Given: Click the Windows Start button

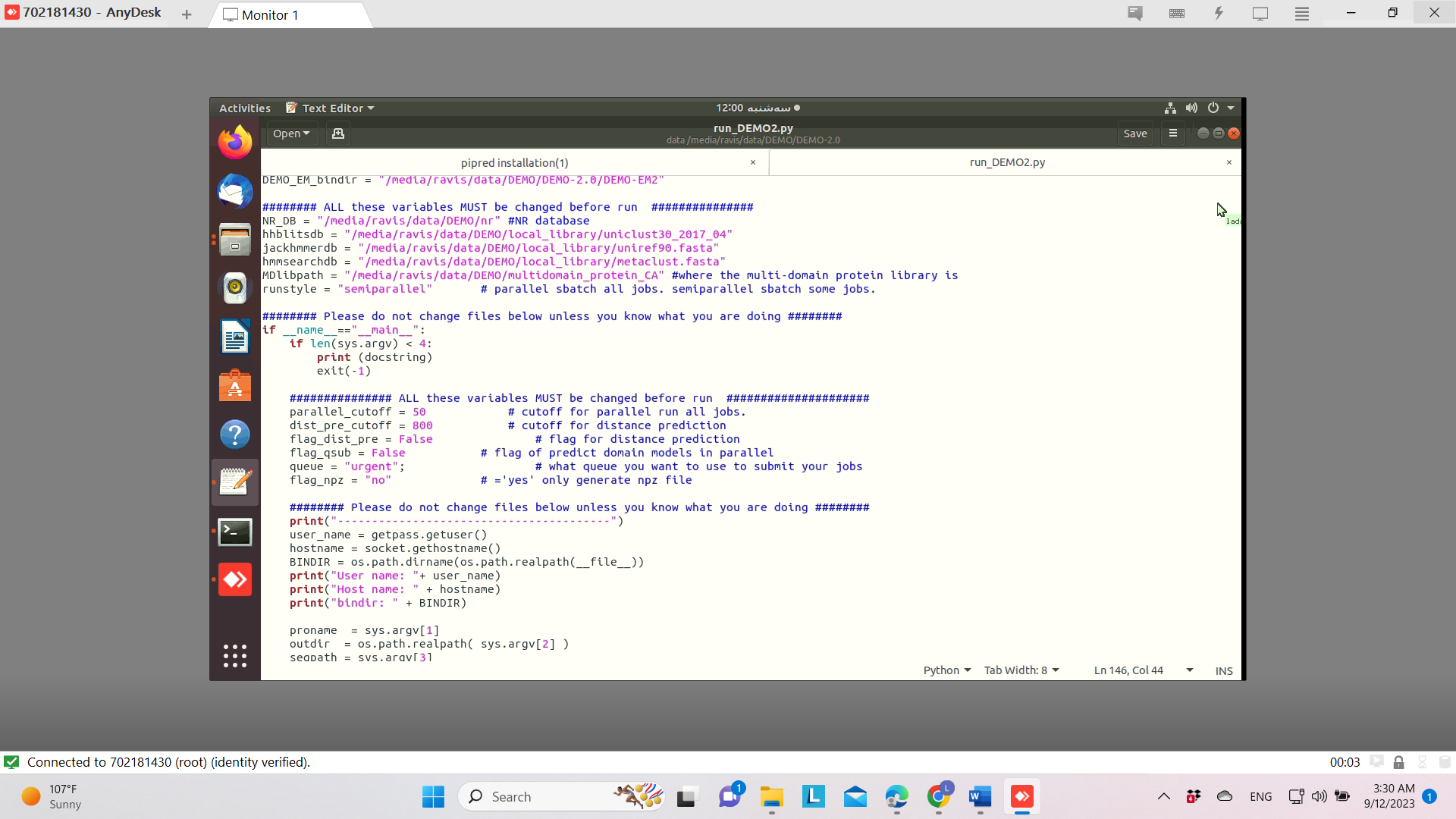Looking at the screenshot, I should 433,797.
